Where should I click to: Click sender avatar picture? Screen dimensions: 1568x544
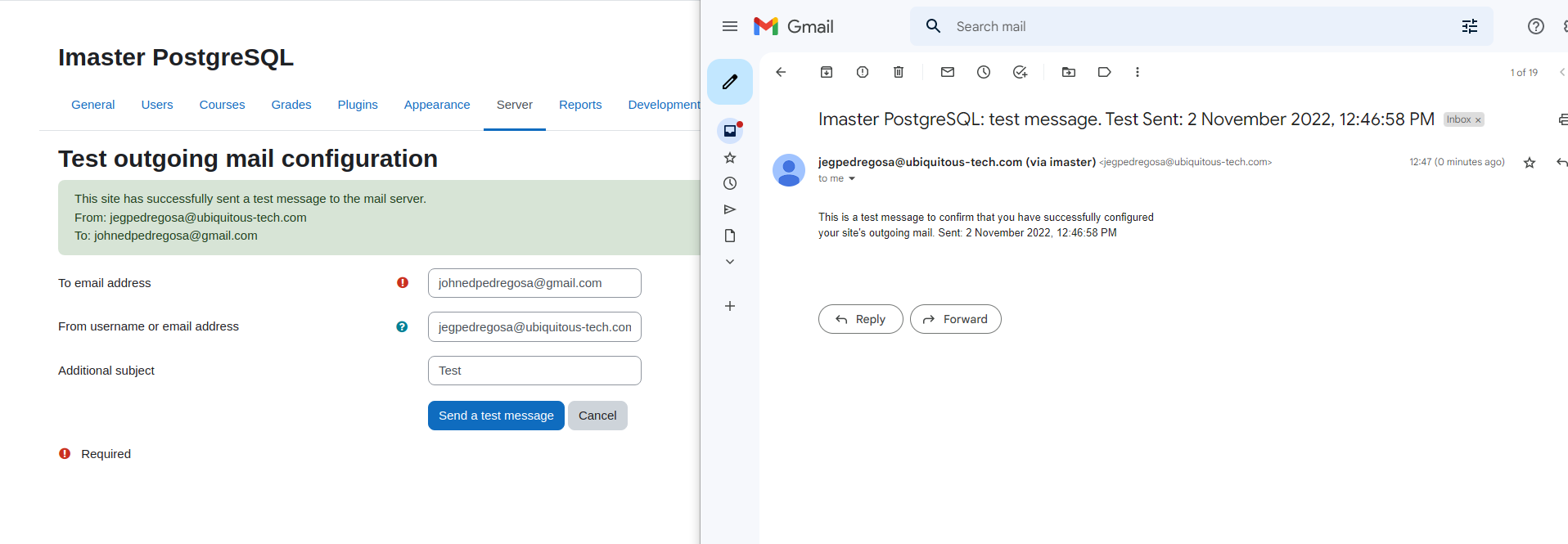point(789,170)
